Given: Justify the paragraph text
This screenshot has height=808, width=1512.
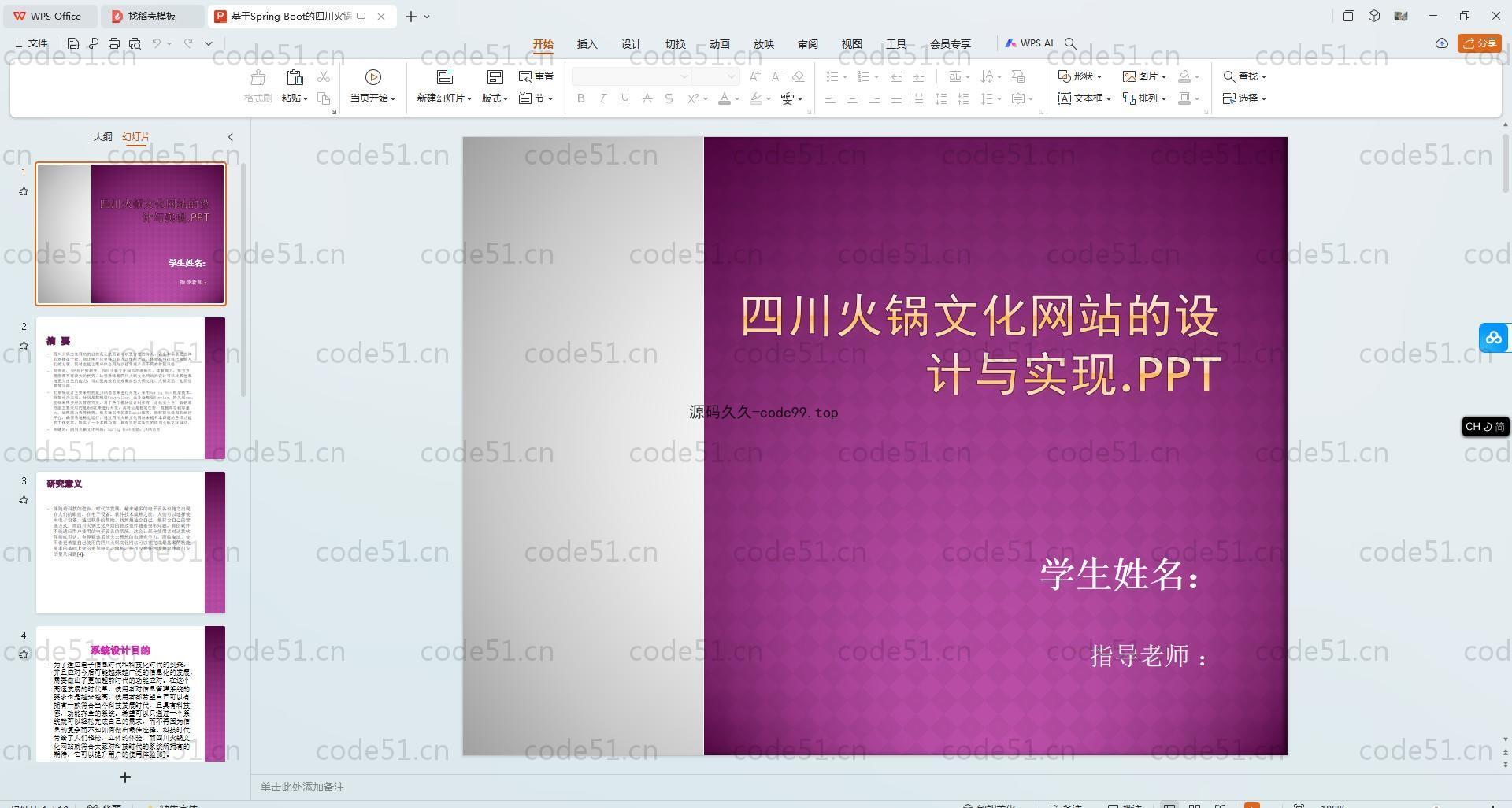Looking at the screenshot, I should (x=896, y=98).
